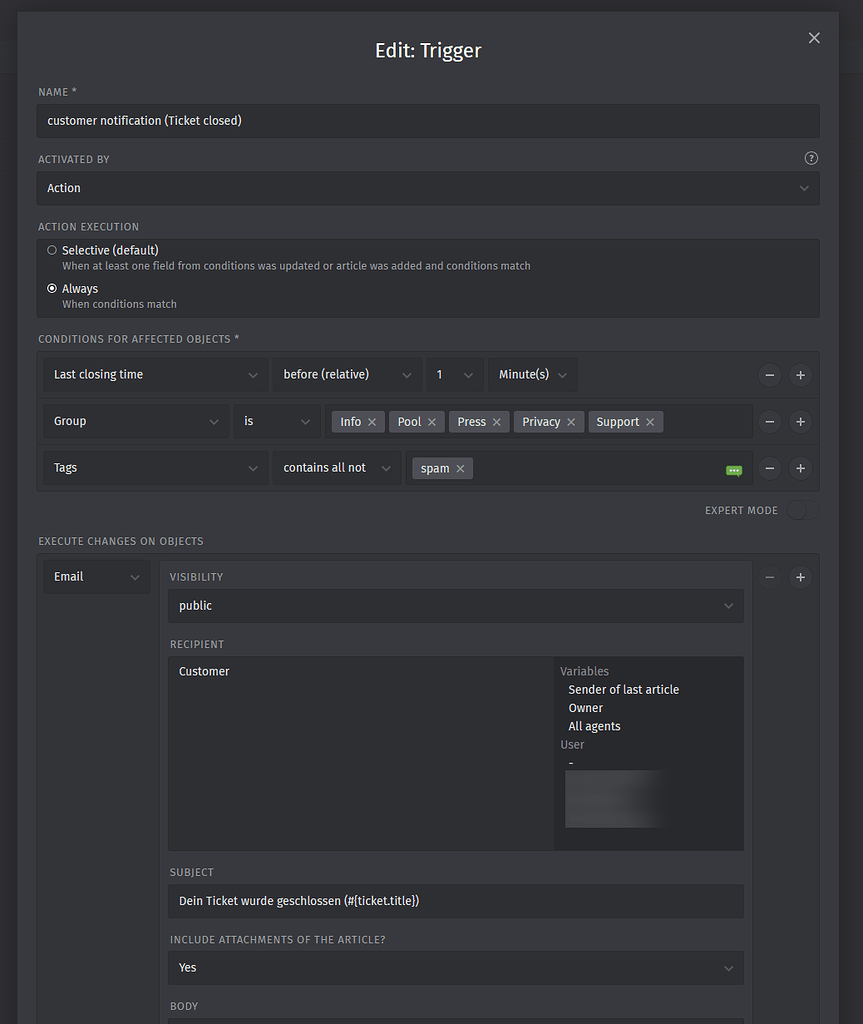Remove the spam tag

pyautogui.click(x=461, y=468)
